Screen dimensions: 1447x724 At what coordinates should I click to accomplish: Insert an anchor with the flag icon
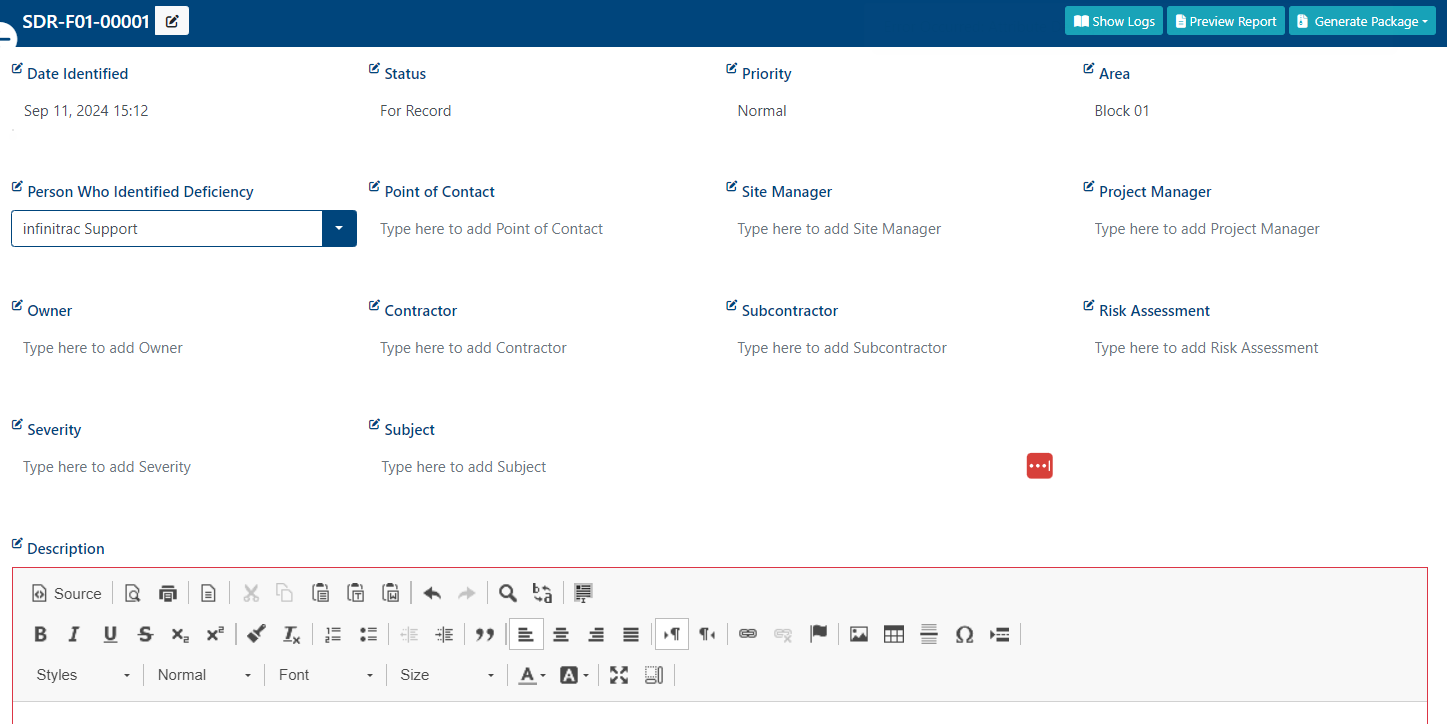tap(818, 634)
